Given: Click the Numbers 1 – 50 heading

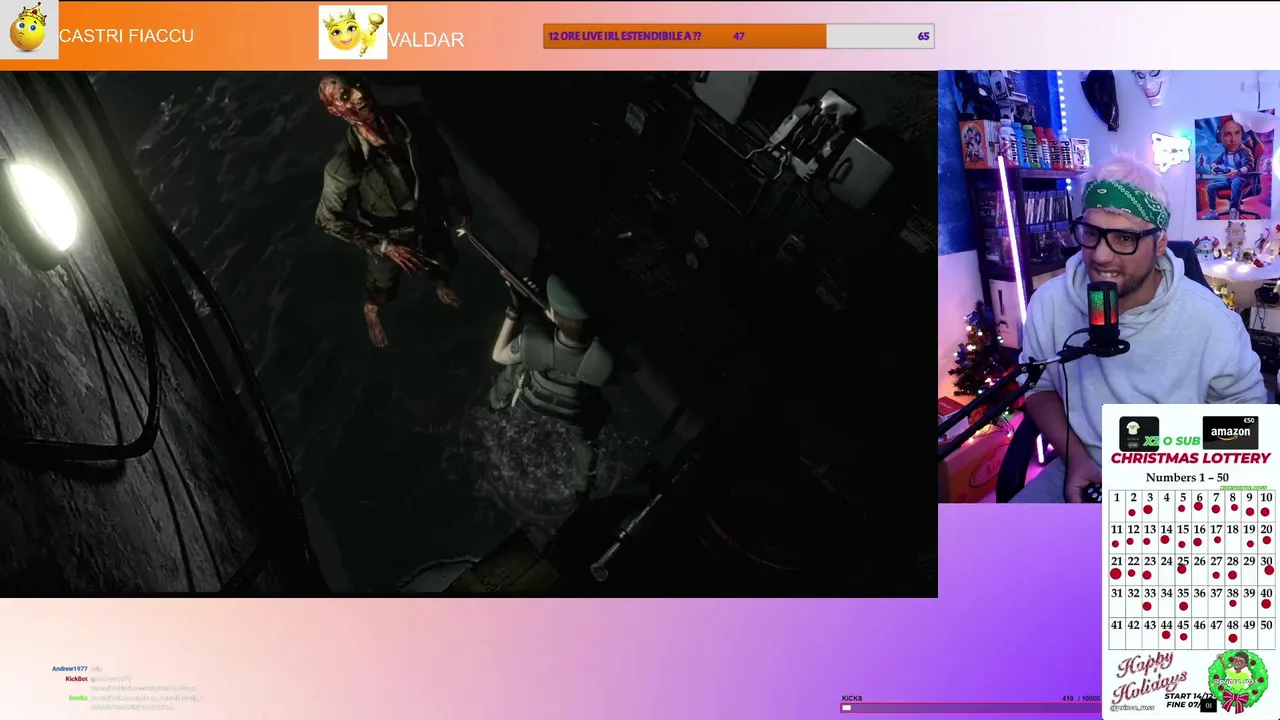Looking at the screenshot, I should [x=1188, y=477].
